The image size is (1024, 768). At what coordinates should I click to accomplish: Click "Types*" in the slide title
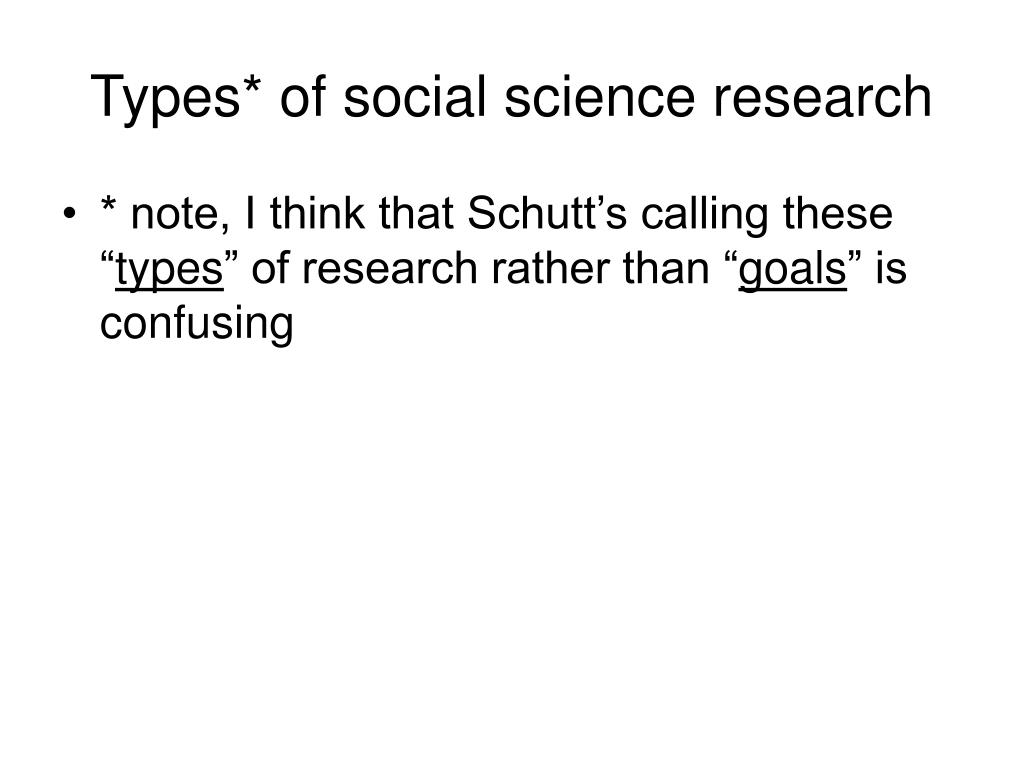[x=176, y=98]
